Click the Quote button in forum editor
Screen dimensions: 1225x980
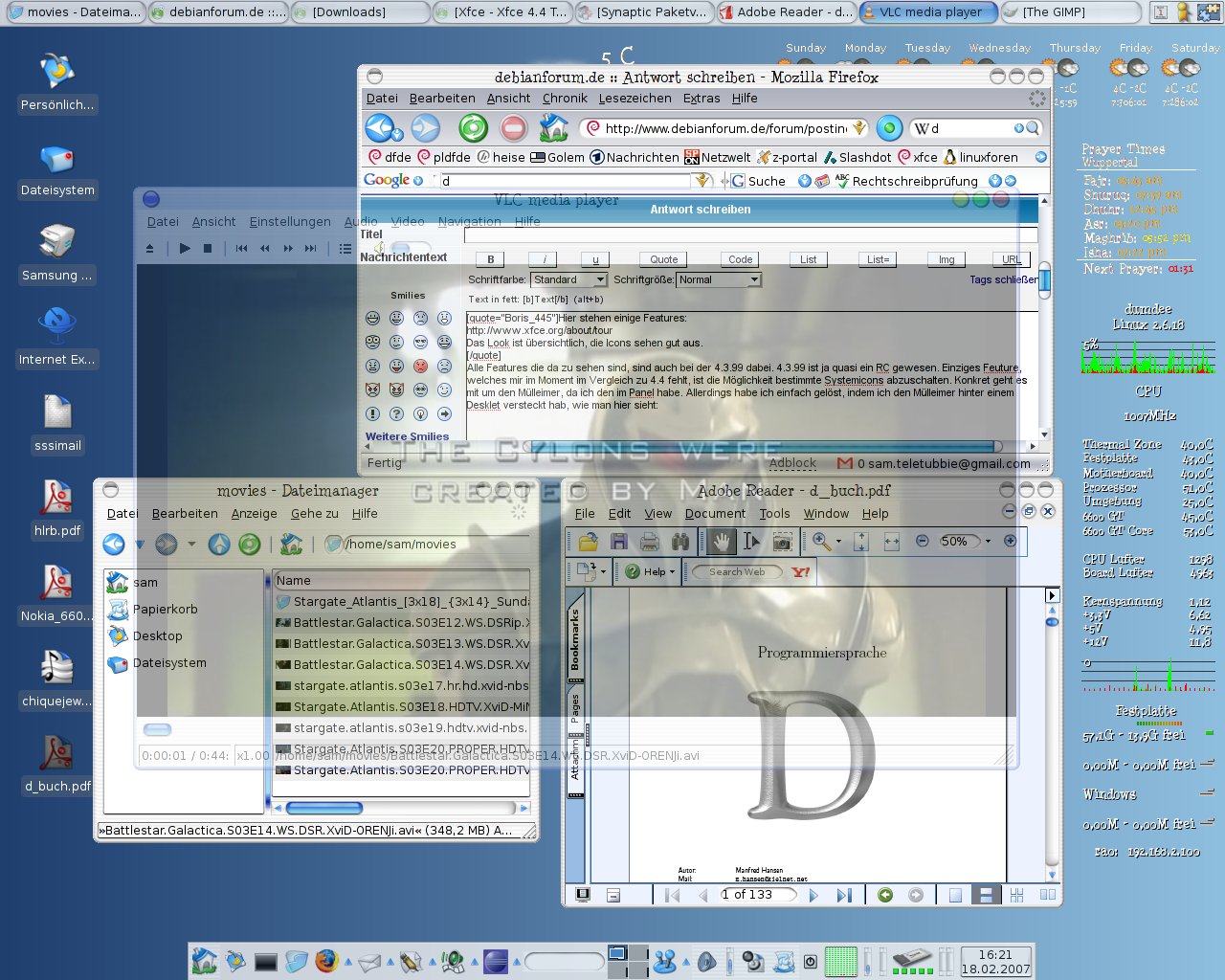tap(663, 259)
